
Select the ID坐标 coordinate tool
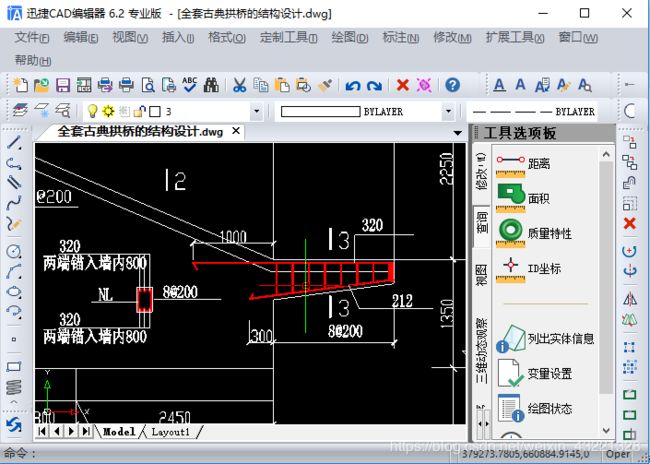coord(528,269)
